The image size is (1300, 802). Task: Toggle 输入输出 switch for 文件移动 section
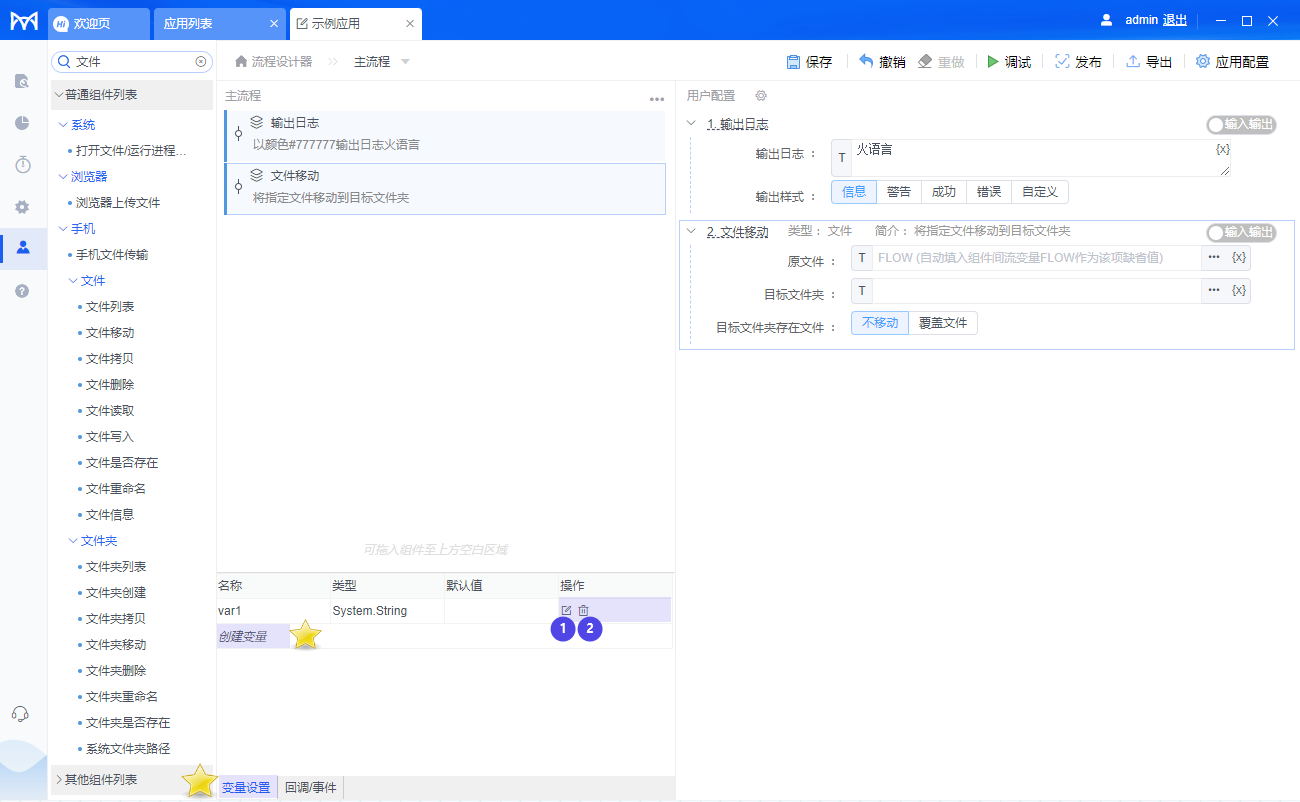pyautogui.click(x=1241, y=232)
